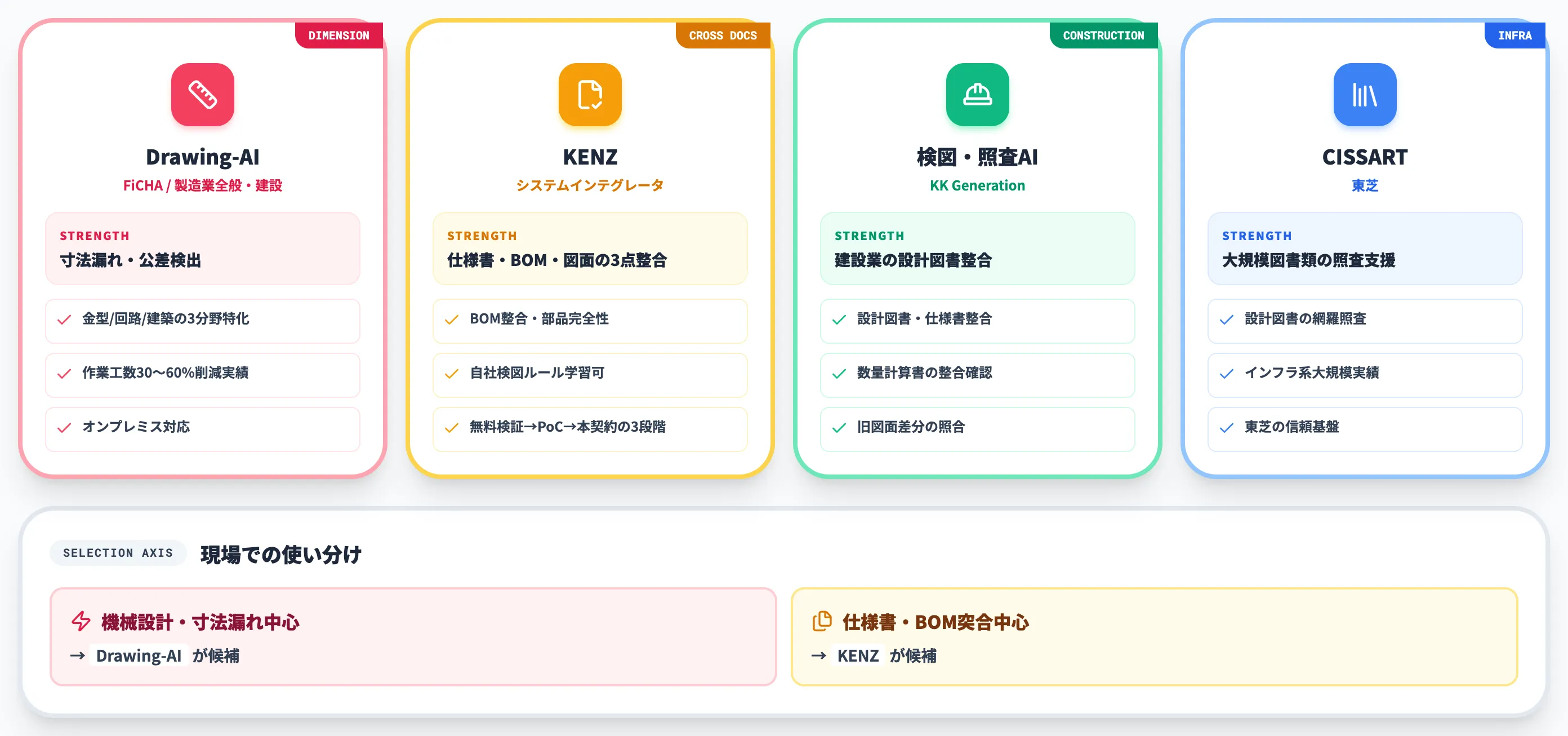Click the システムインテグレータ subtitle
The image size is (1568, 736).
pos(590,185)
